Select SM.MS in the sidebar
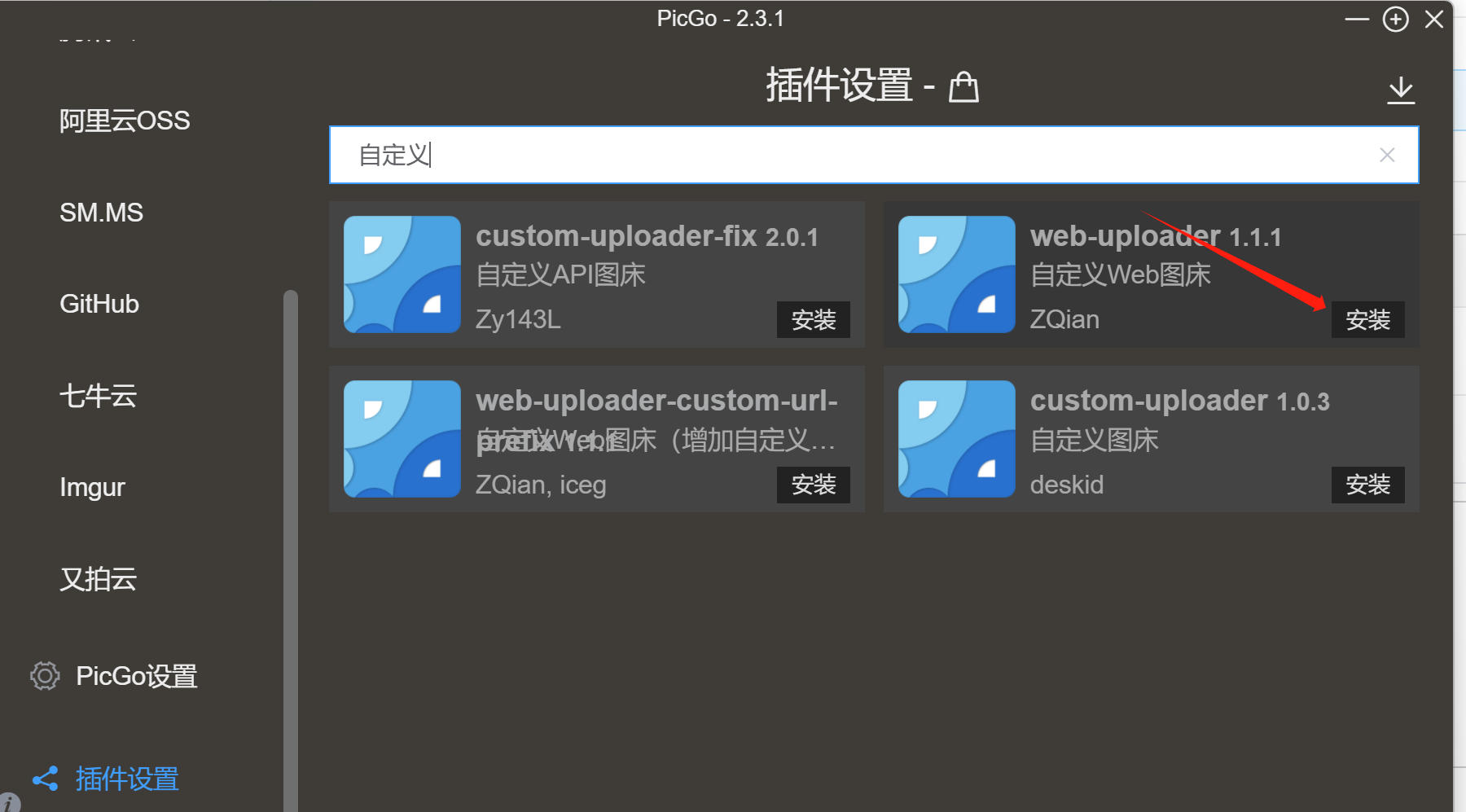Screen dimensions: 1466x812 (101, 213)
